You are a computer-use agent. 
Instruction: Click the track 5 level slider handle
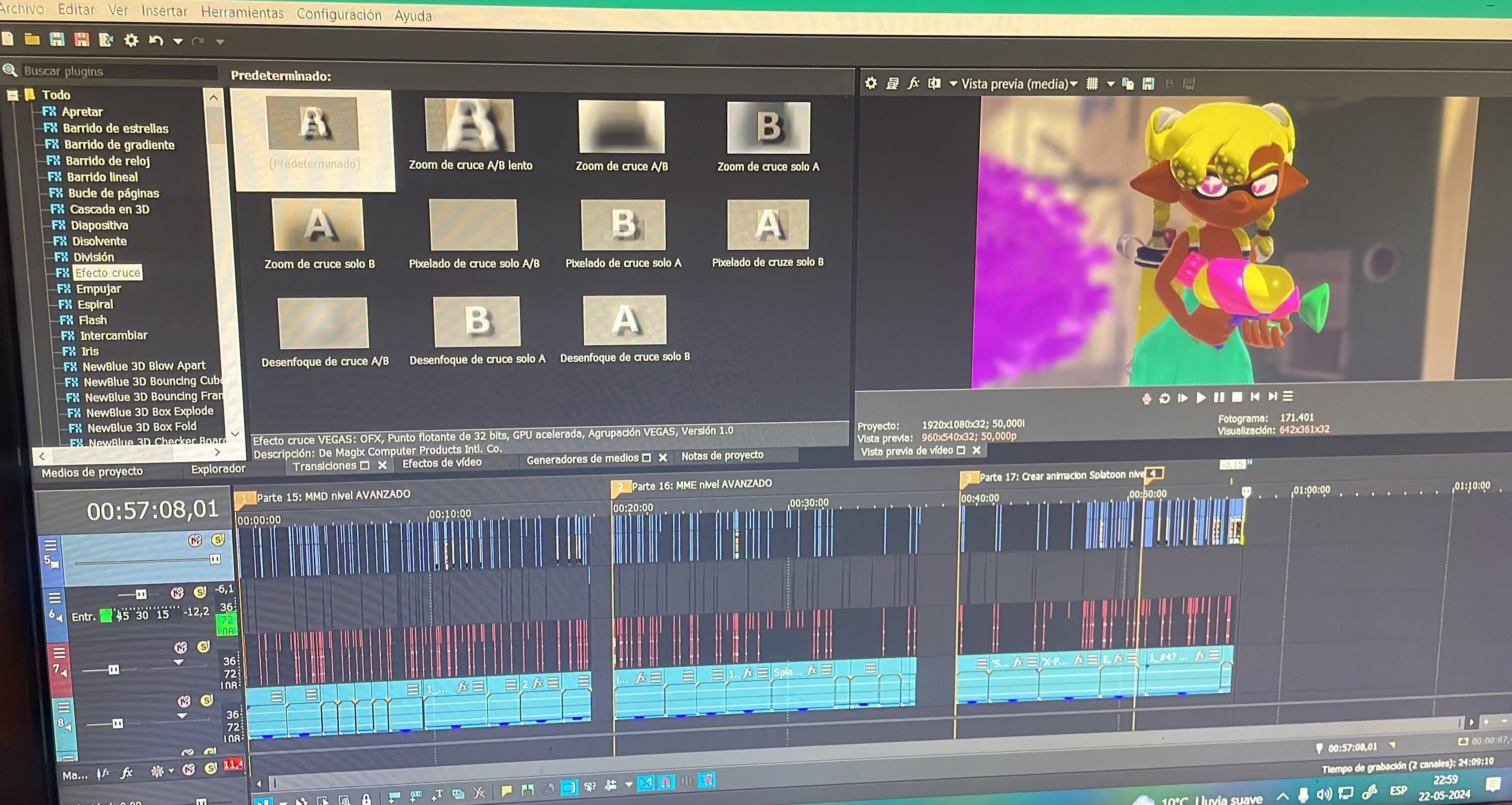pyautogui.click(x=215, y=559)
